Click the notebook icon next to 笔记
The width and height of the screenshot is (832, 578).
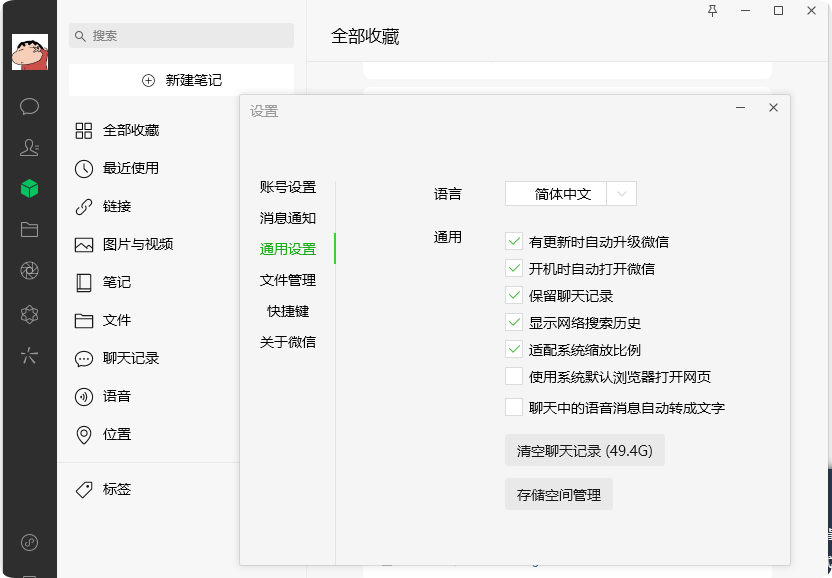(84, 282)
